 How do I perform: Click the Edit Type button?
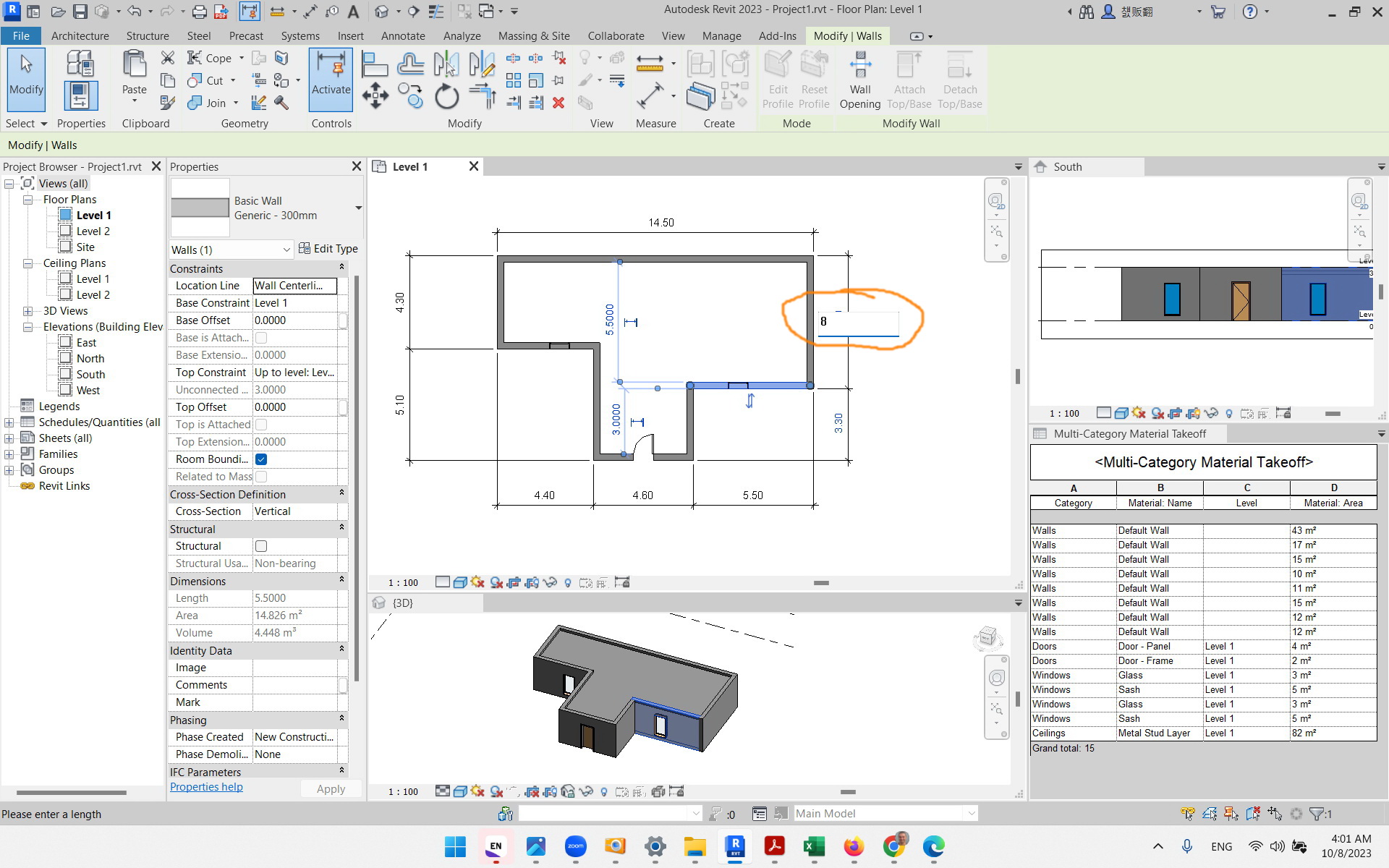[x=329, y=248]
